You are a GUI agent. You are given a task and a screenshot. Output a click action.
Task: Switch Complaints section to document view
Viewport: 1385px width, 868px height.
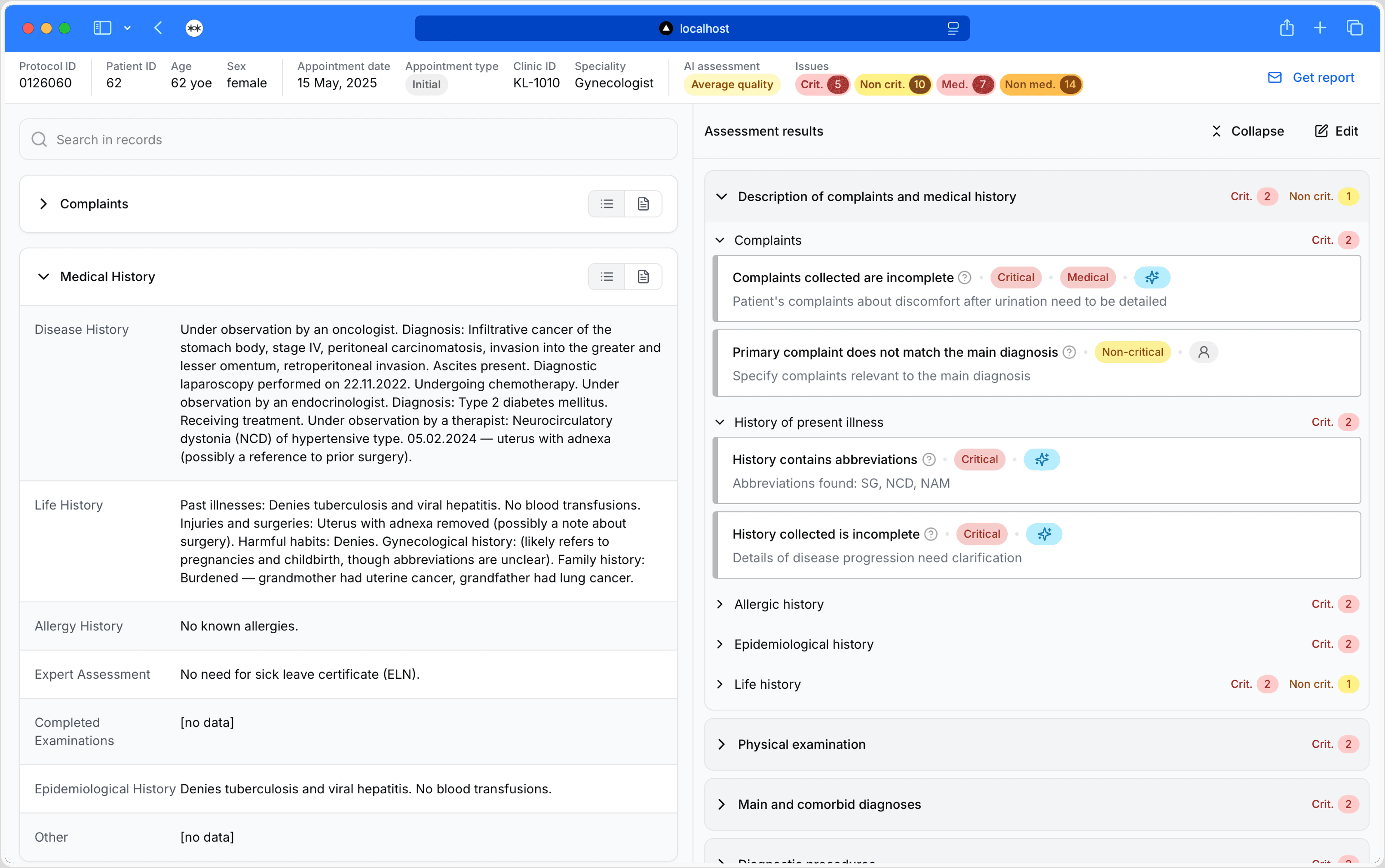[643, 204]
